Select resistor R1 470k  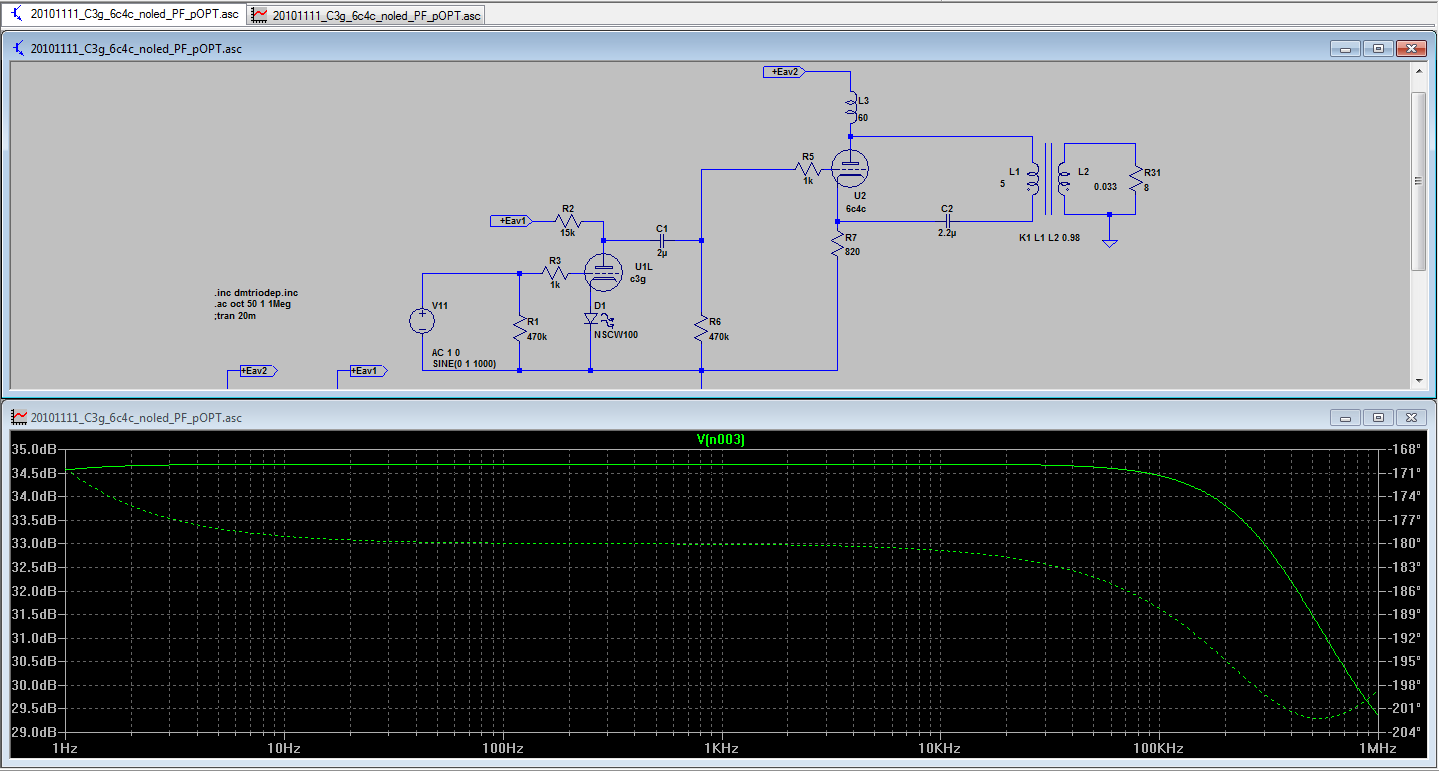[x=519, y=328]
